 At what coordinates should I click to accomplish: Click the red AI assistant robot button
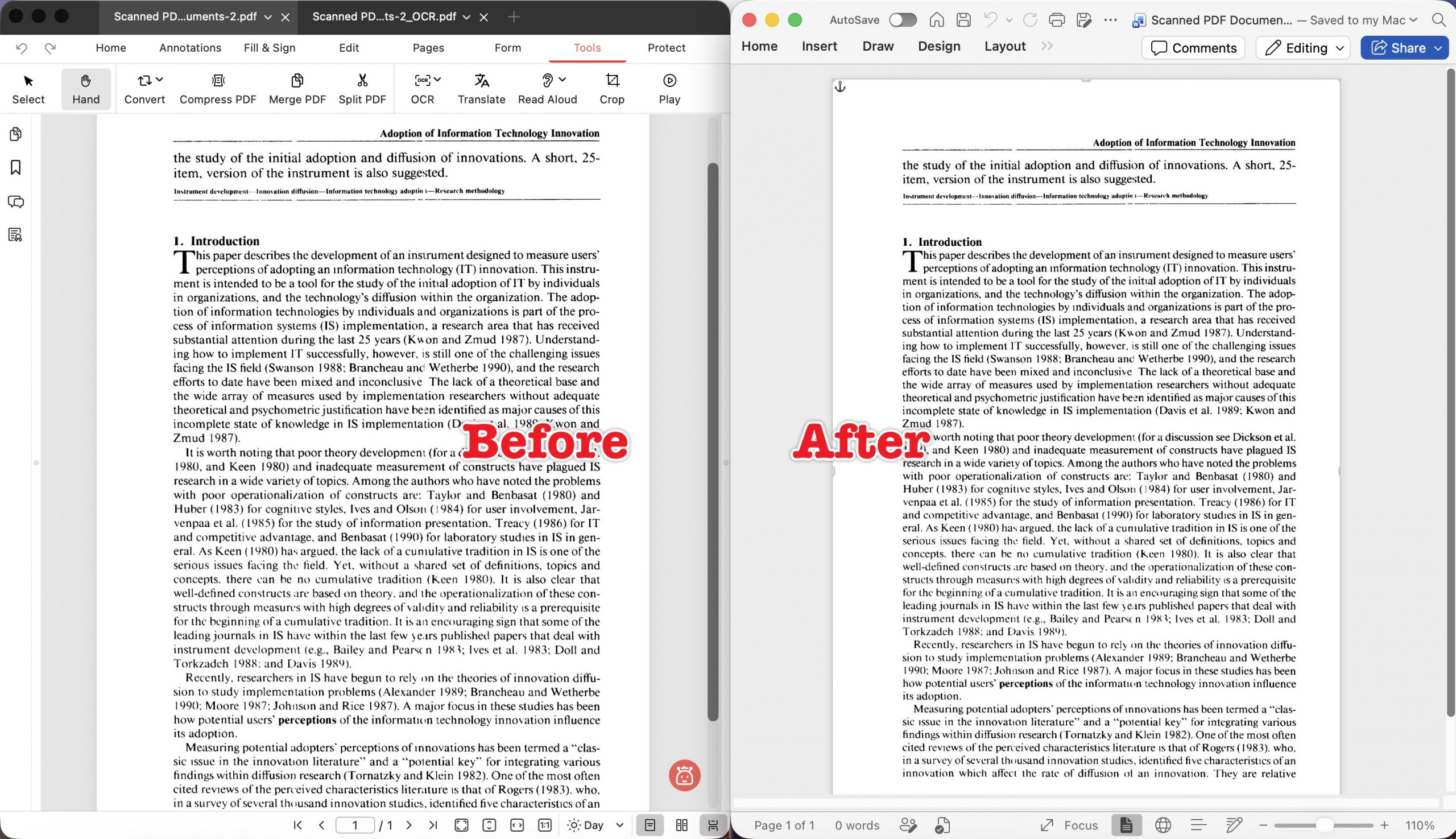tap(685, 776)
